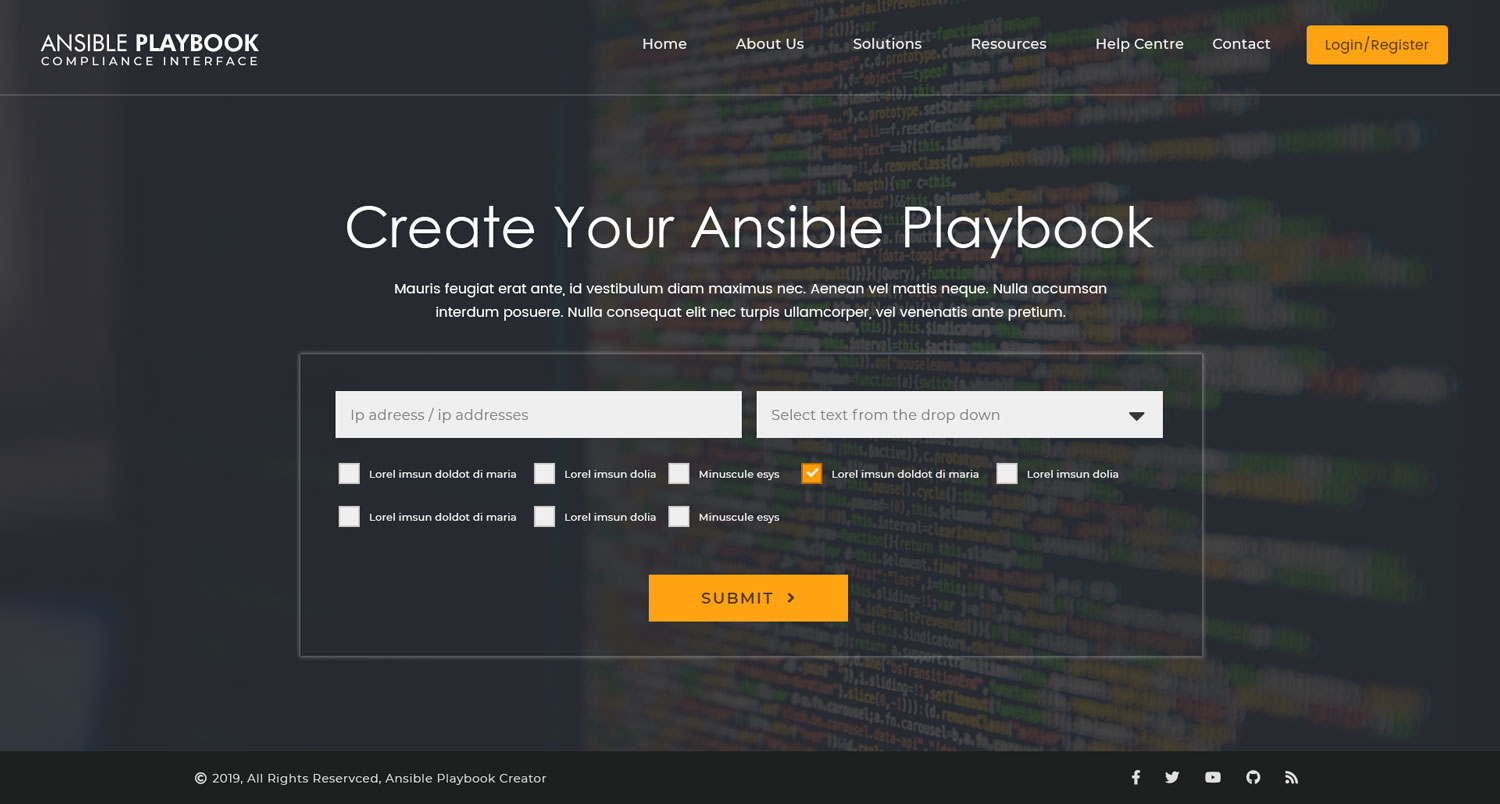1500x804 pixels.
Task: Check first-row first 'Lorel imsun doldot di maria' checkbox
Action: click(x=349, y=474)
